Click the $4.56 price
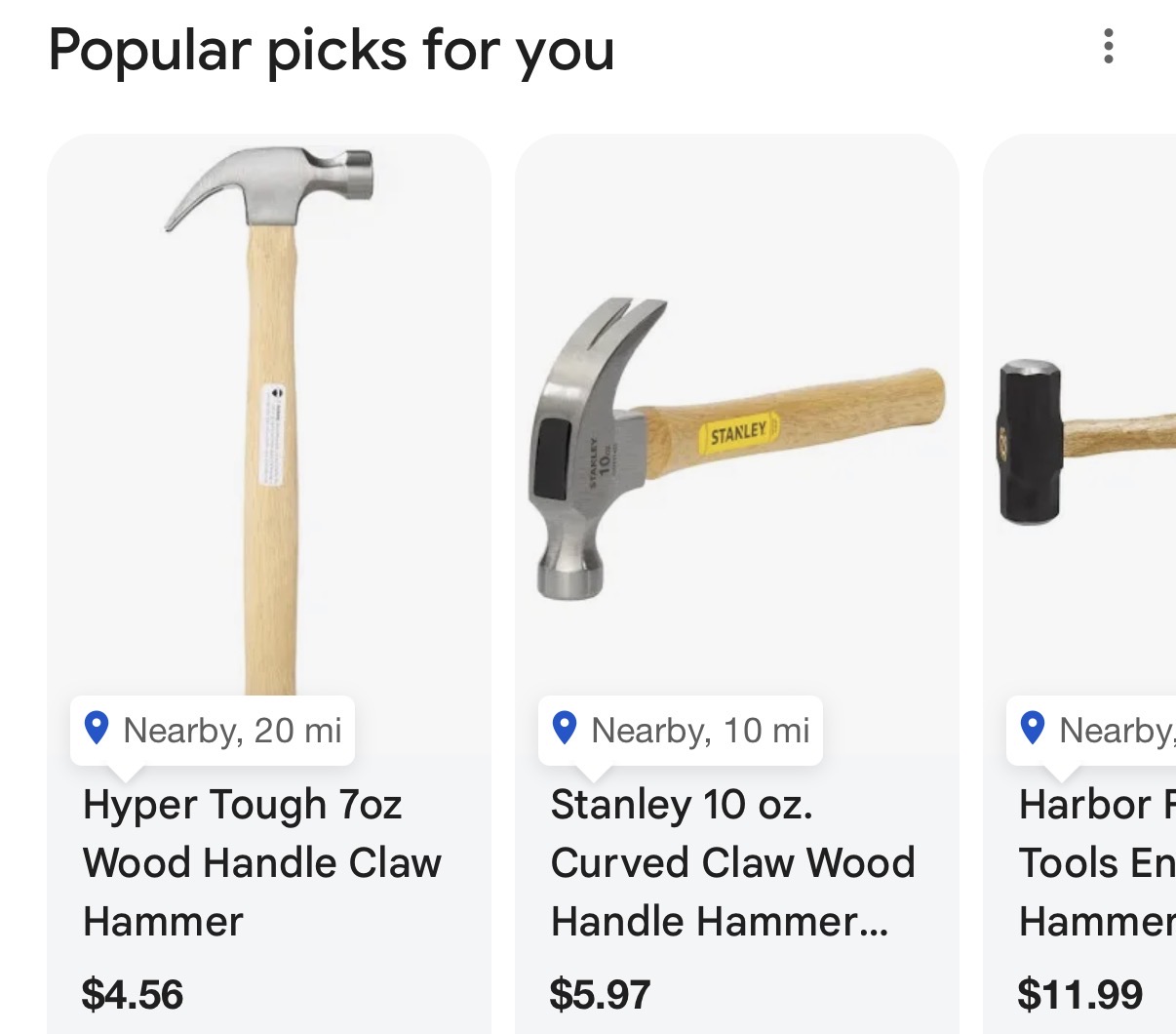The width and height of the screenshot is (1176, 1034). 133,995
